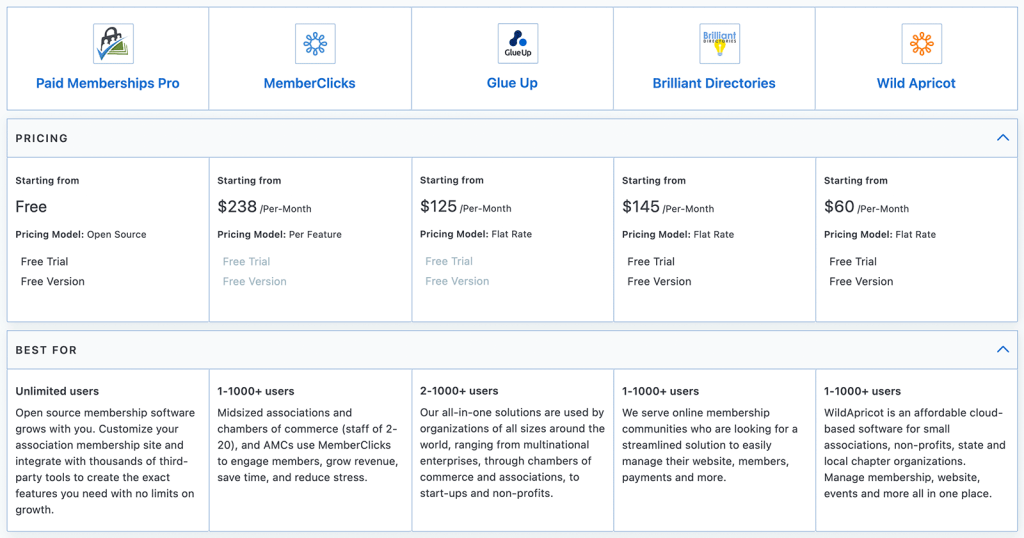This screenshot has width=1024, height=538.
Task: Click the Paid Memberships Pro logo icon
Action: 113,44
